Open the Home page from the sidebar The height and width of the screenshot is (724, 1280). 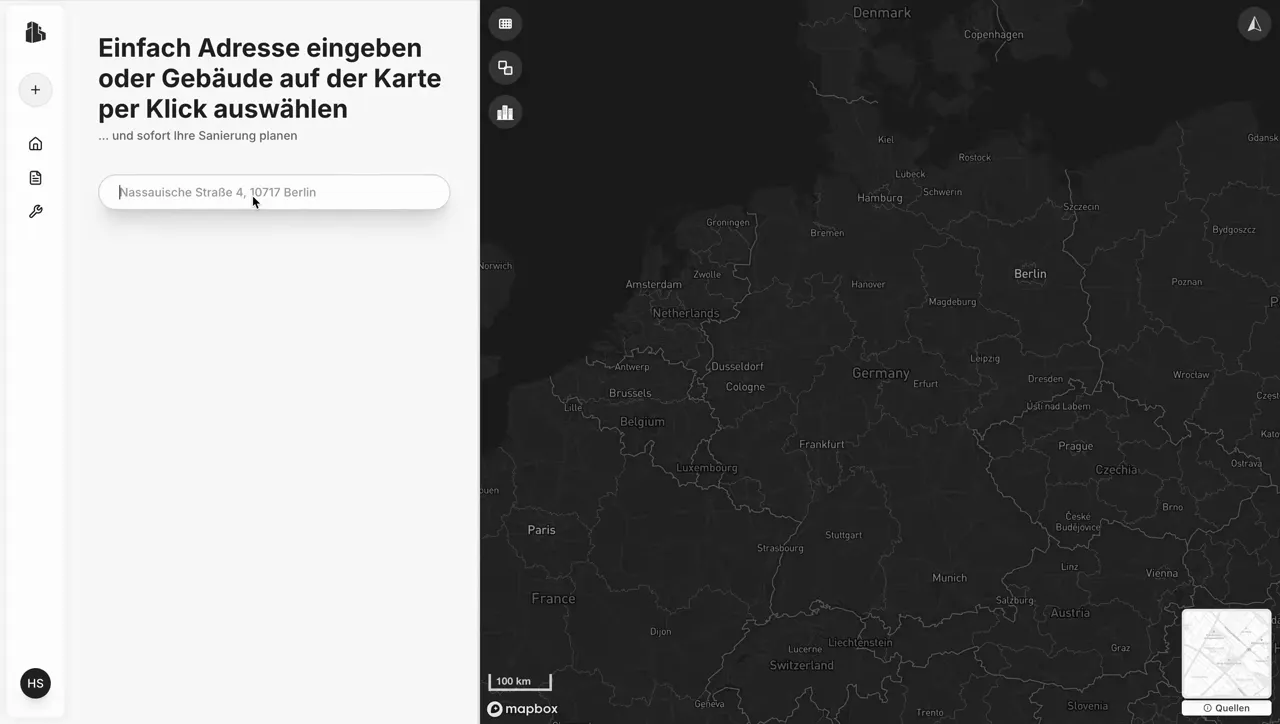(x=35, y=144)
